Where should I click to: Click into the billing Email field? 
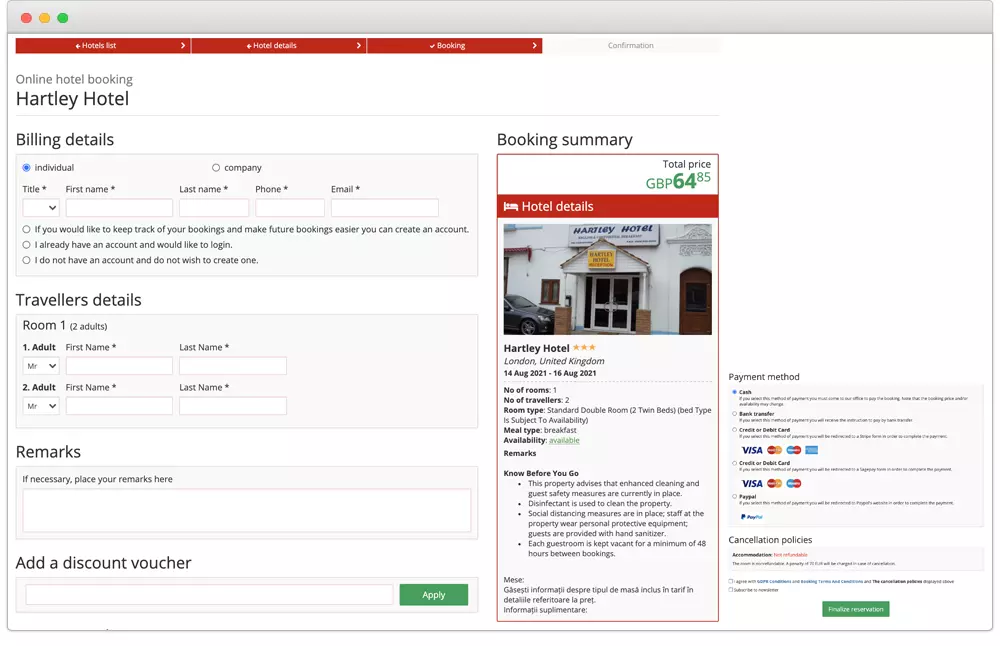tap(384, 208)
